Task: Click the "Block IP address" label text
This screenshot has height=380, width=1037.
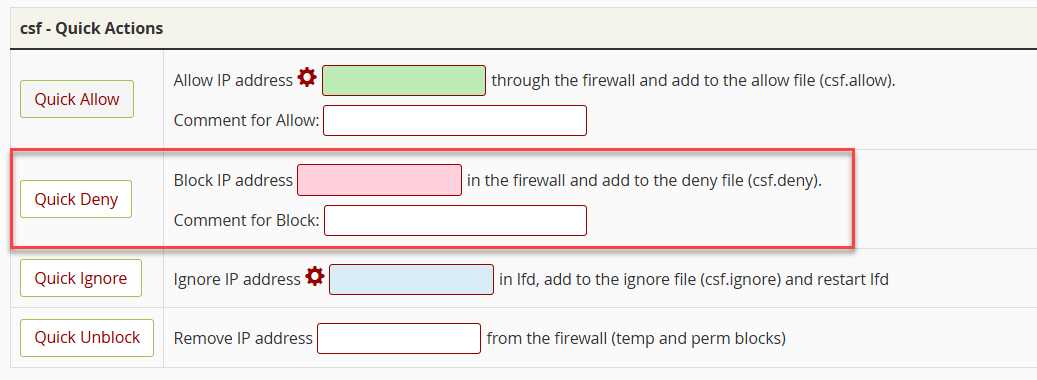Action: coord(233,180)
